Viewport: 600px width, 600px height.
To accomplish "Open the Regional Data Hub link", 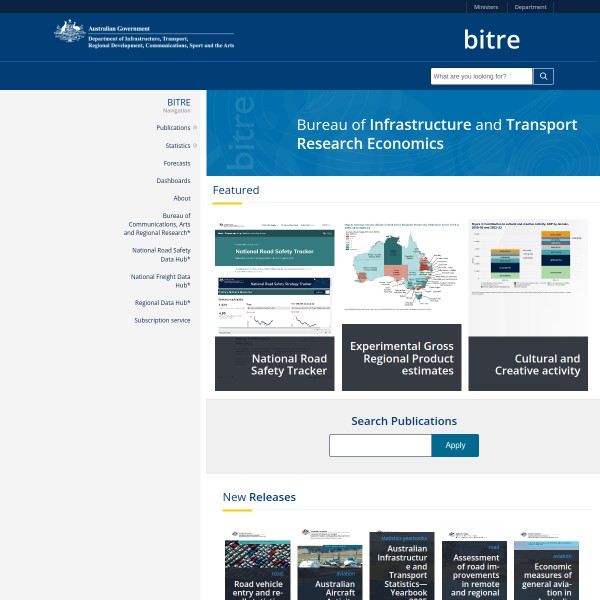I will click(x=162, y=302).
